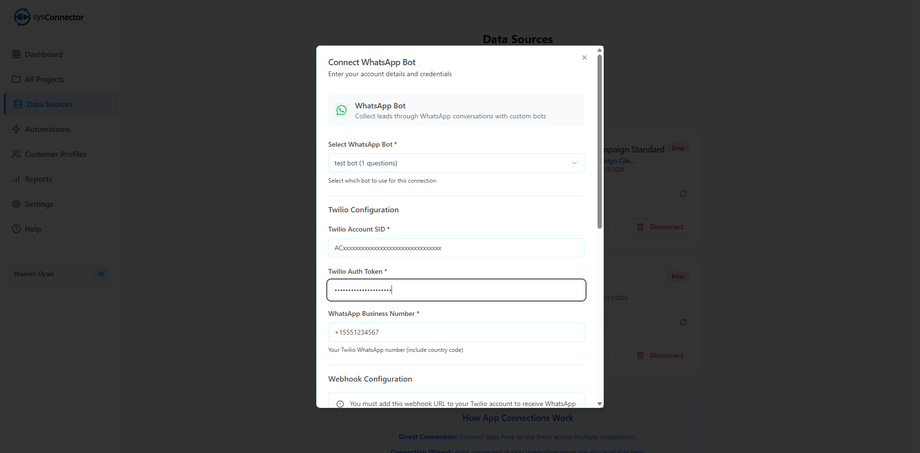Open Help in the sidebar

[x=60, y=229]
